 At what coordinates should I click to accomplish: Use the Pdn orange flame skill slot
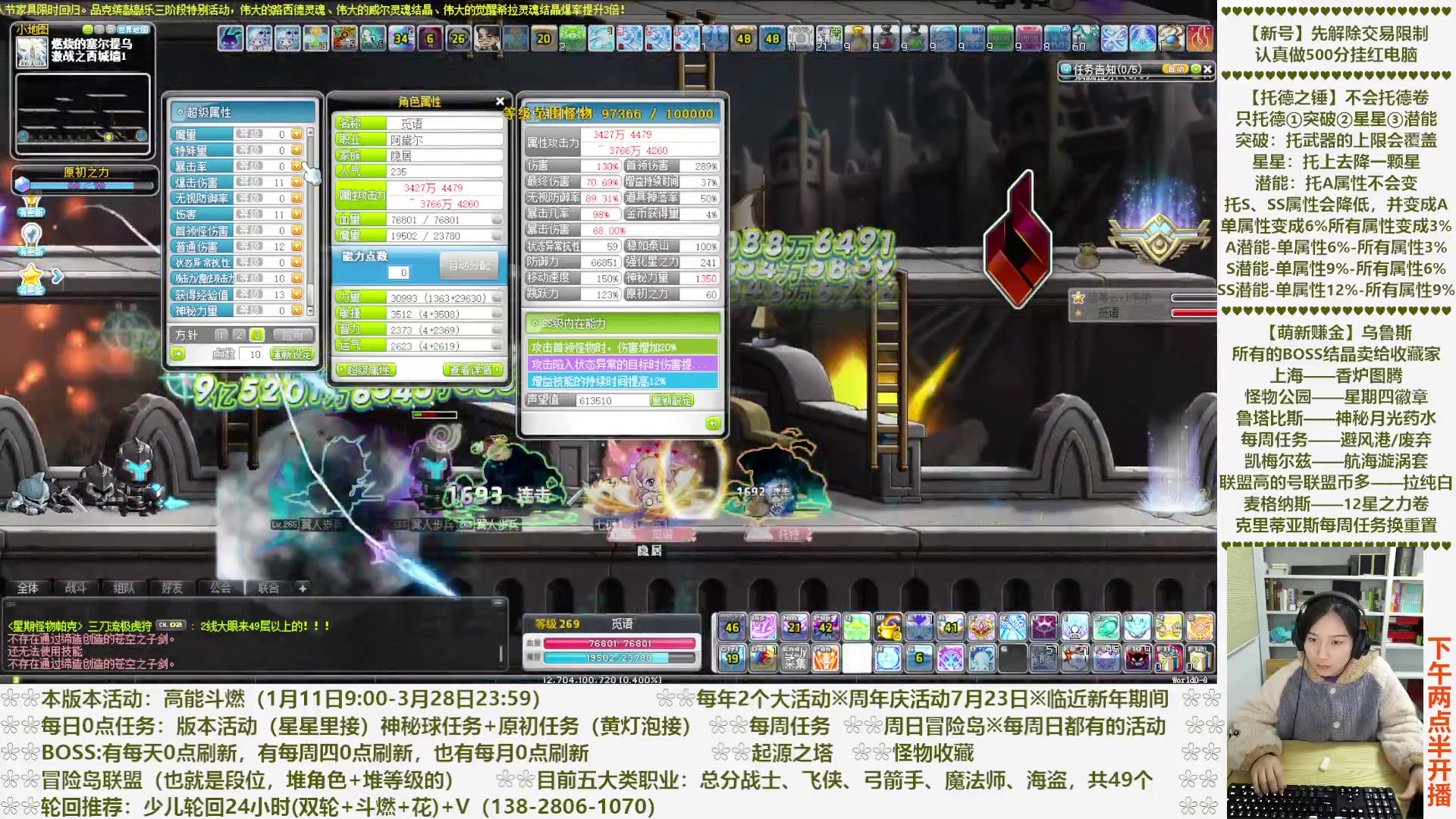point(825,658)
